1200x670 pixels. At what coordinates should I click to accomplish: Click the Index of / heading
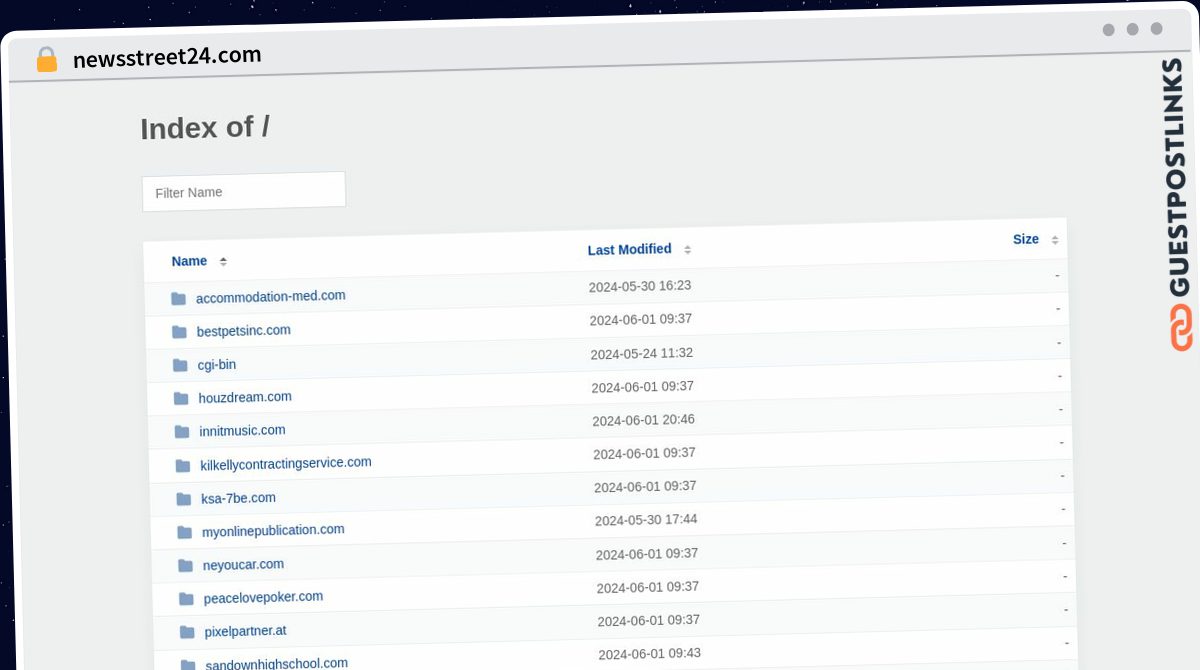click(x=205, y=128)
